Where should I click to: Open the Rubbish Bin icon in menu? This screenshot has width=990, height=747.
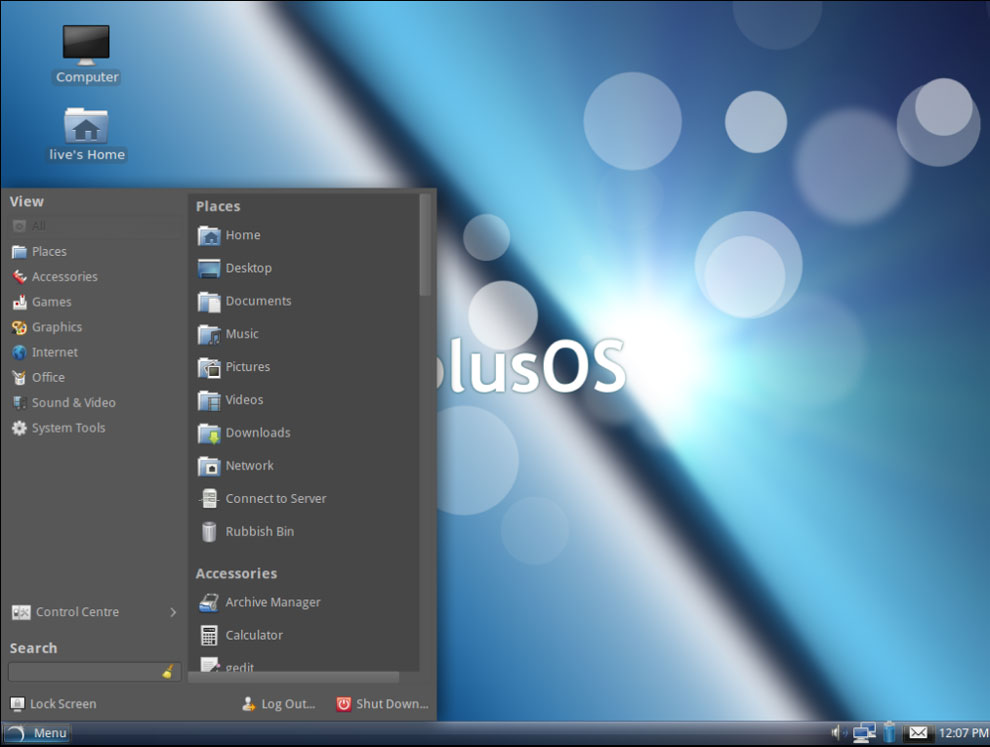pos(209,532)
